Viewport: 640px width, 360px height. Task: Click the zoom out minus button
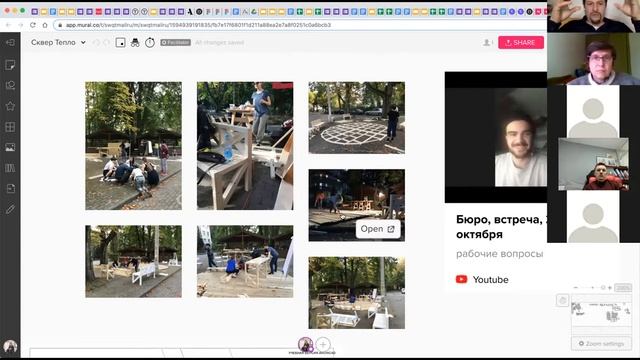[576, 288]
